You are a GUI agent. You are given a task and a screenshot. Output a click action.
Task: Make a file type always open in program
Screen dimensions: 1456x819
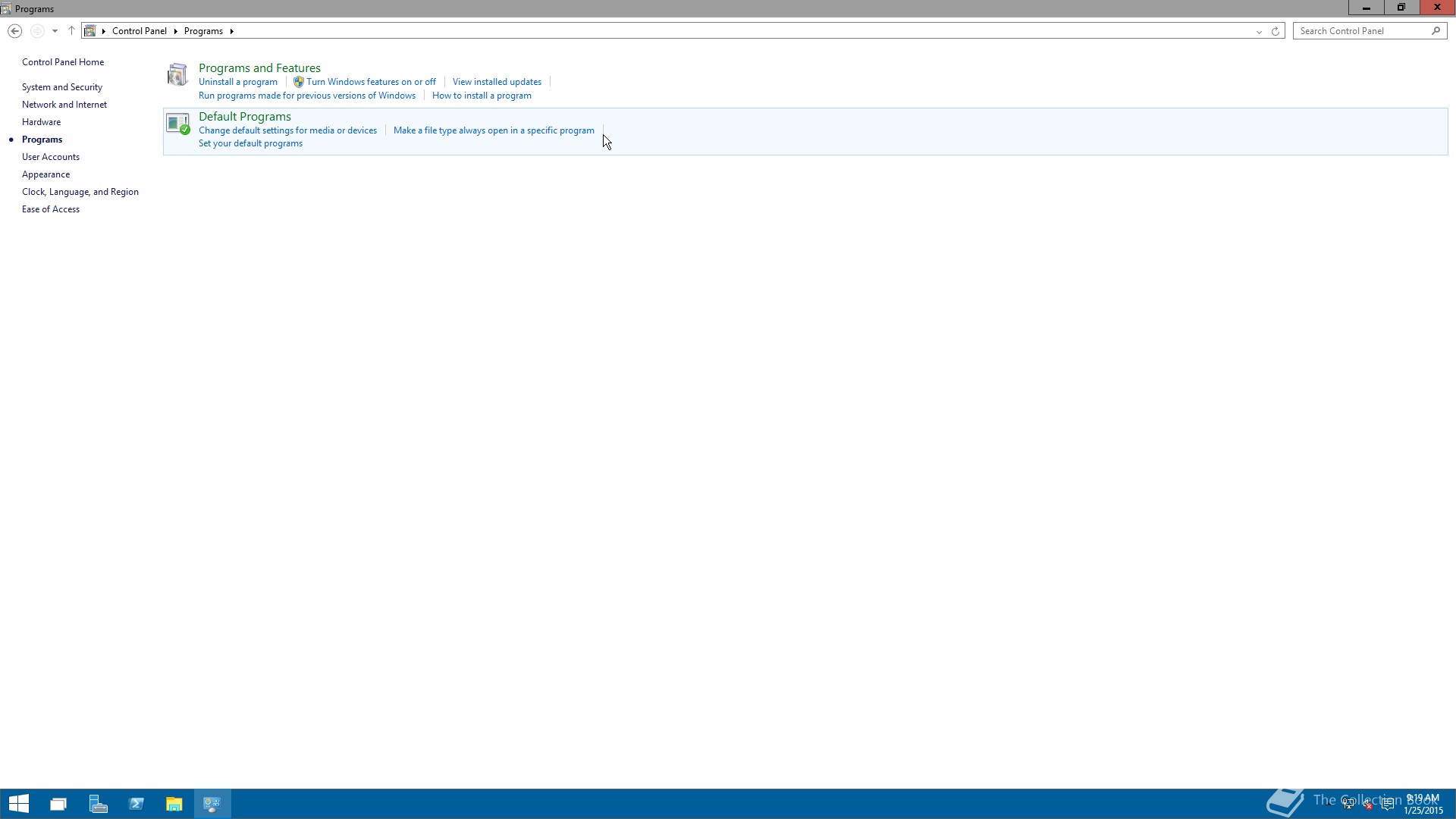point(494,130)
